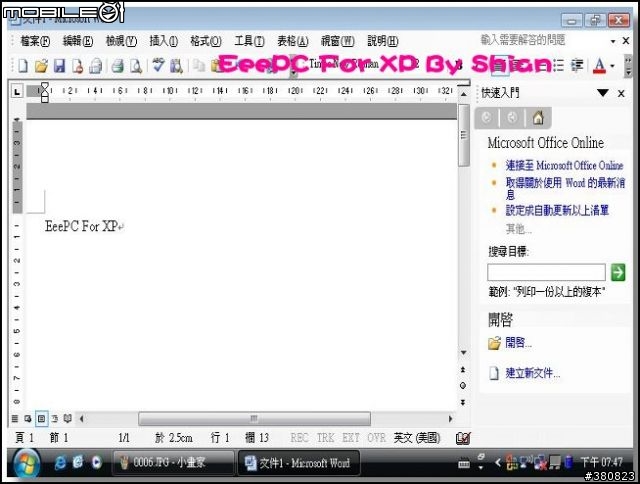
Task: Click the tab stop selector L box on ruler
Action: coord(16,92)
